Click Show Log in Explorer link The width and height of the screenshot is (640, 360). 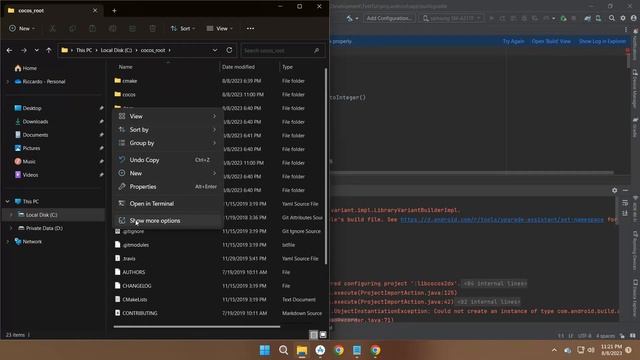pyautogui.click(x=602, y=41)
